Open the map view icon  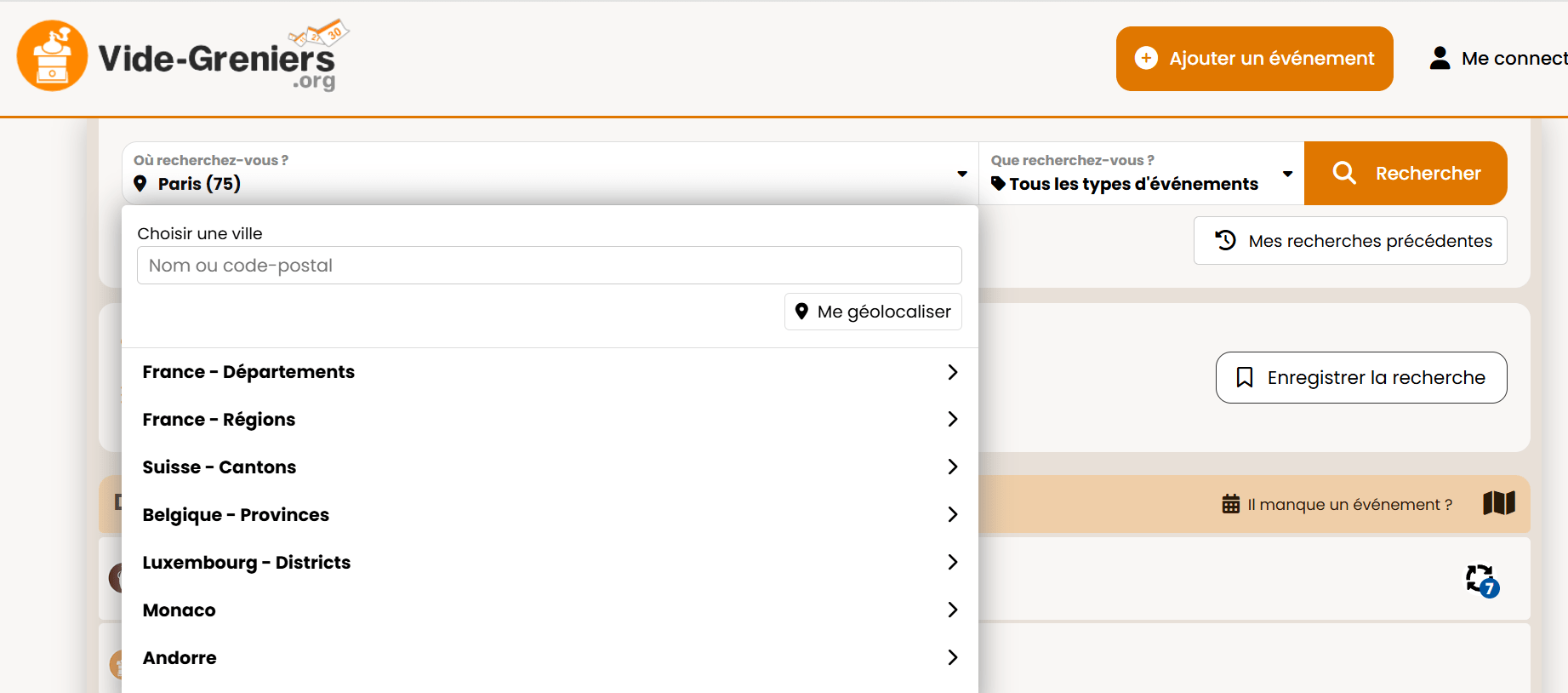(1498, 503)
